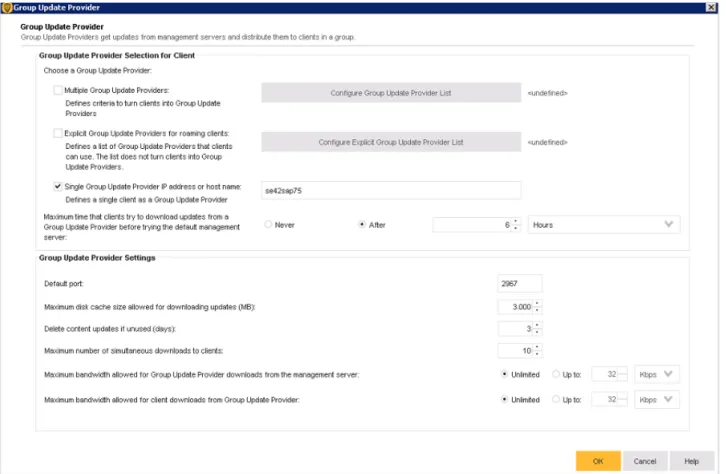
Task: Click the shield icon in title bar
Action: click(6, 7)
